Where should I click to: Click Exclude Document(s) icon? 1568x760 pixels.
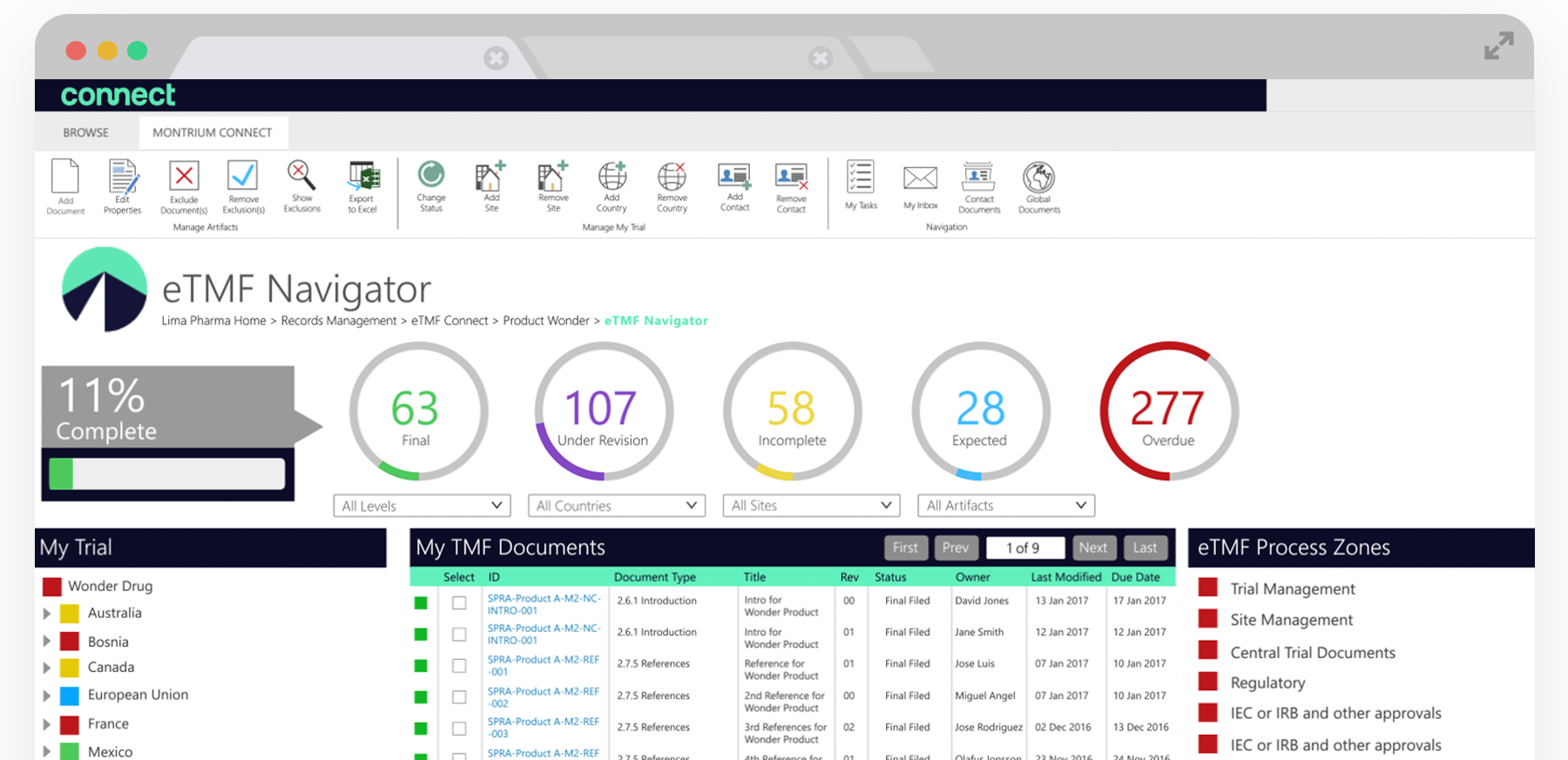point(184,178)
